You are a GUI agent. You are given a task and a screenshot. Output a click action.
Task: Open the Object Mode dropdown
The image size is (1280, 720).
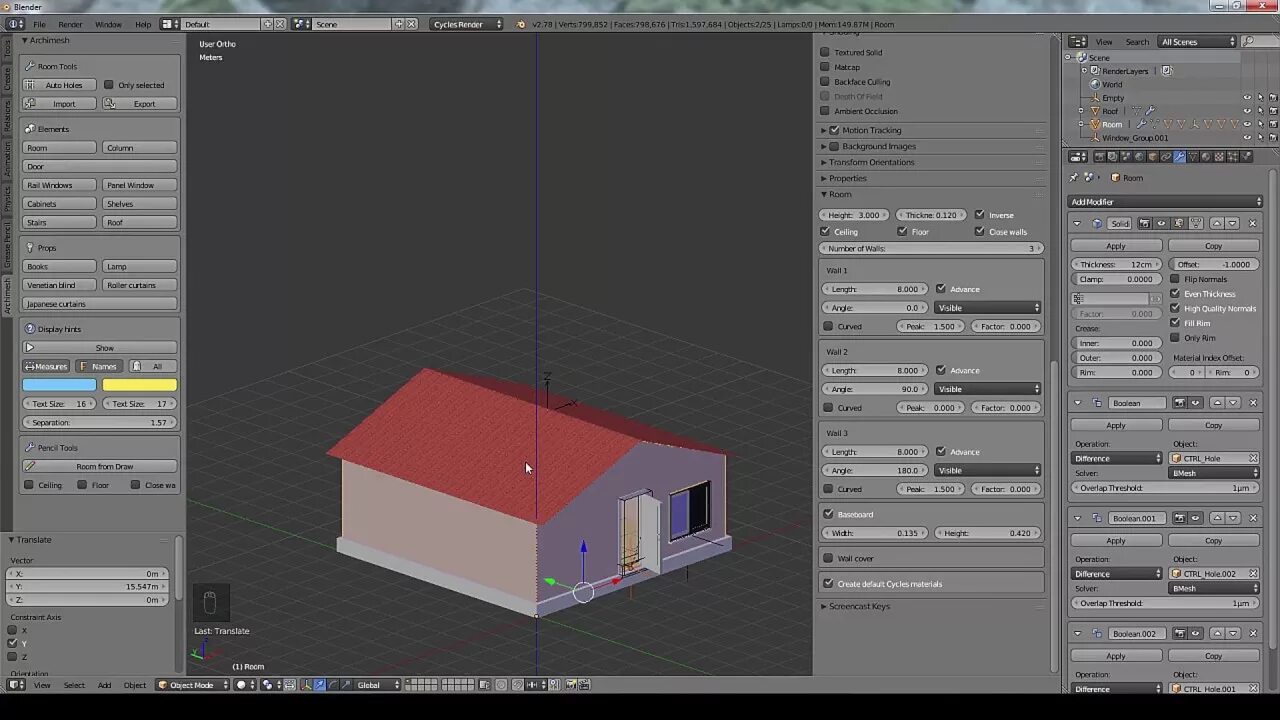194,685
